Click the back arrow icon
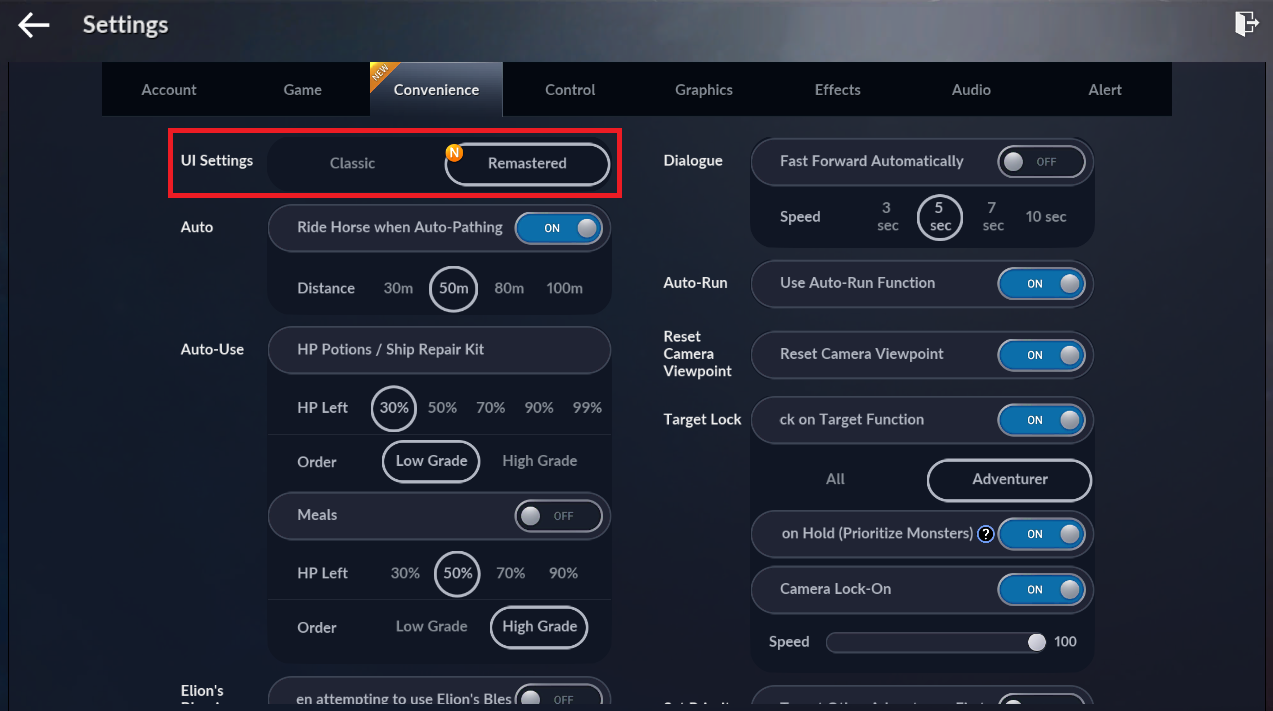The height and width of the screenshot is (711, 1273). click(x=33, y=25)
